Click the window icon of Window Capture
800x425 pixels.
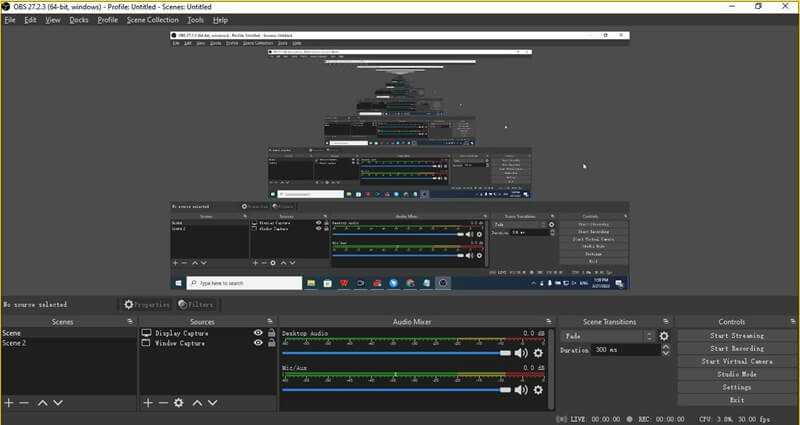coord(146,343)
